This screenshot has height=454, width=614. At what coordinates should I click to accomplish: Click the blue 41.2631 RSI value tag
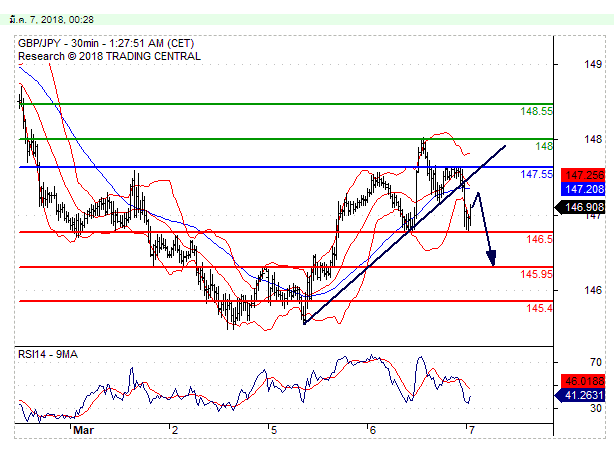tap(580, 395)
